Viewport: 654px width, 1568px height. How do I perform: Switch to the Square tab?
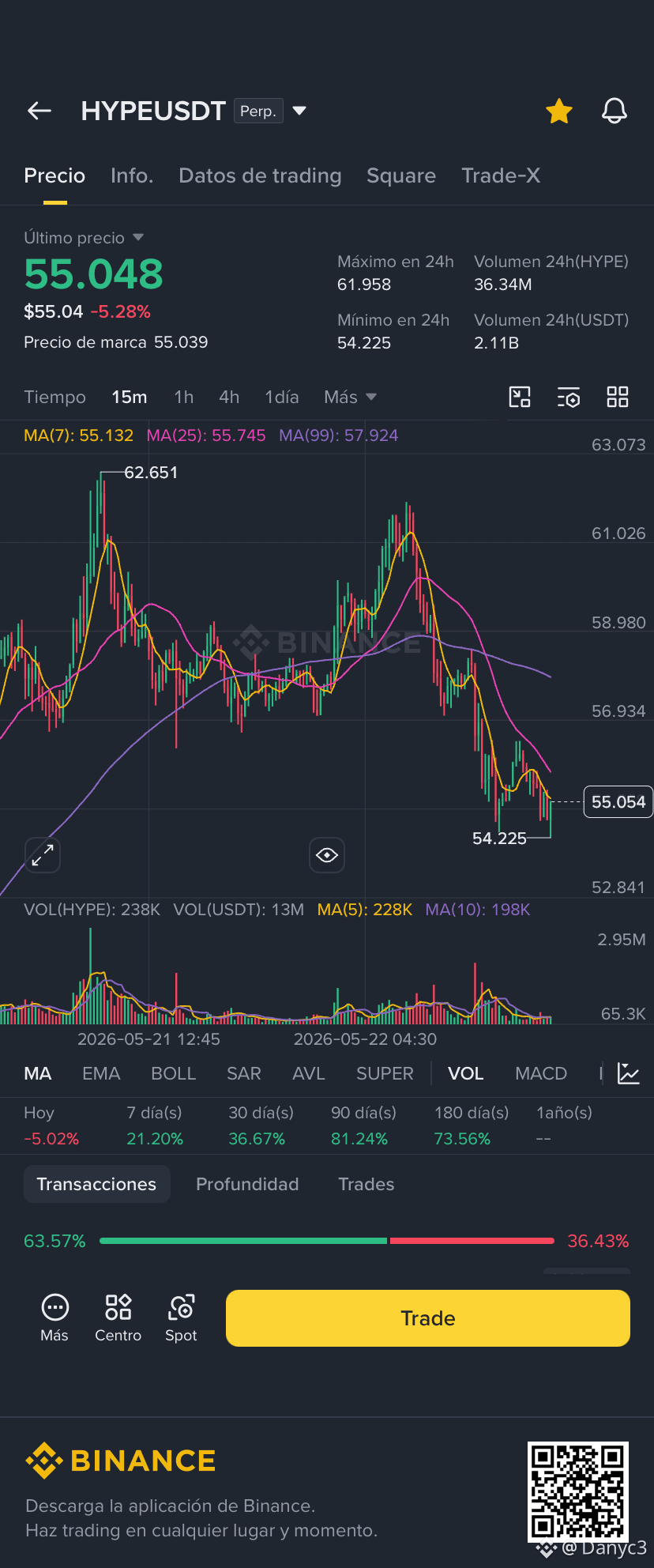[x=401, y=175]
